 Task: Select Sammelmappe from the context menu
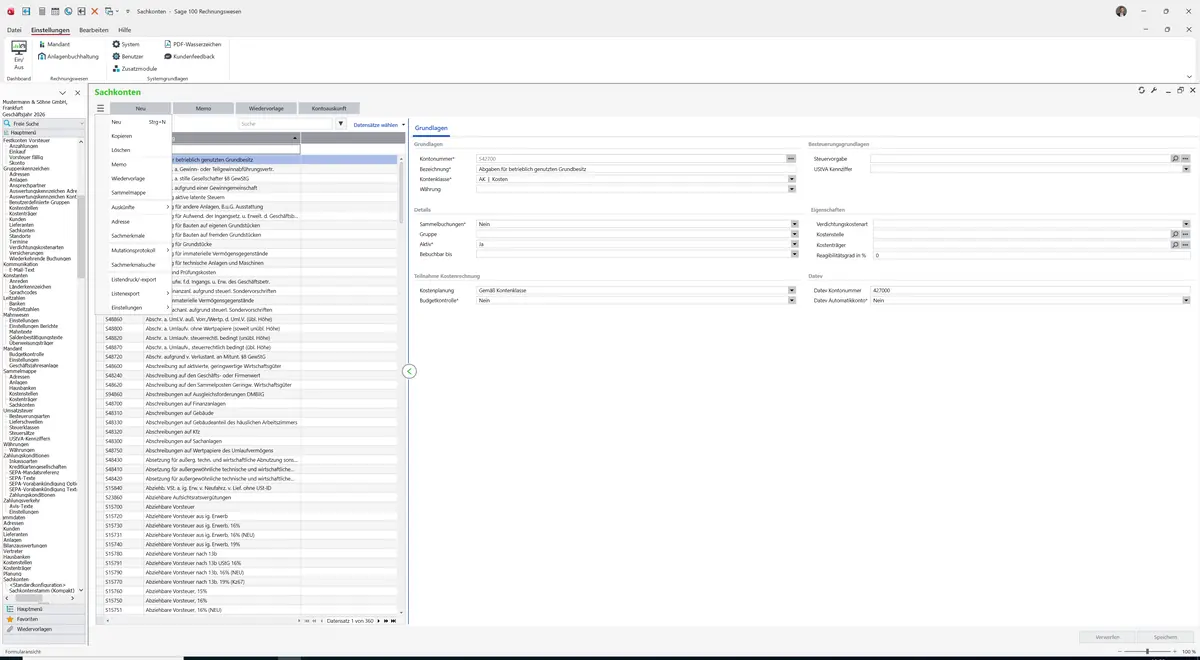point(128,192)
